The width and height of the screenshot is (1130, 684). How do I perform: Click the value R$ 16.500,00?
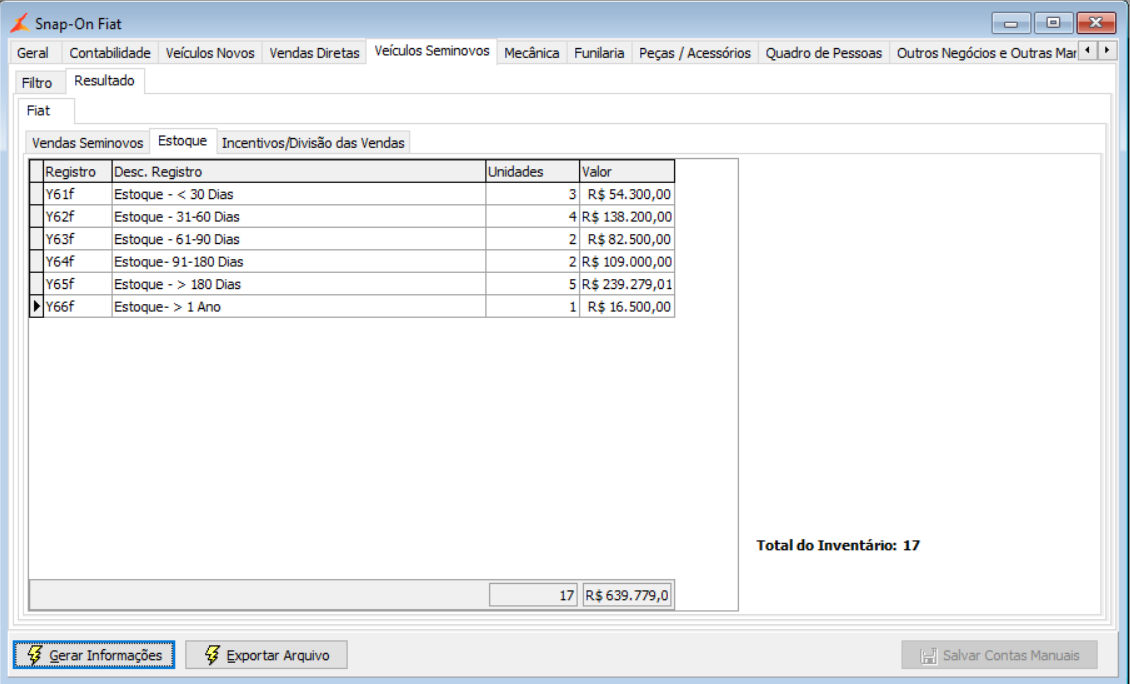(627, 306)
